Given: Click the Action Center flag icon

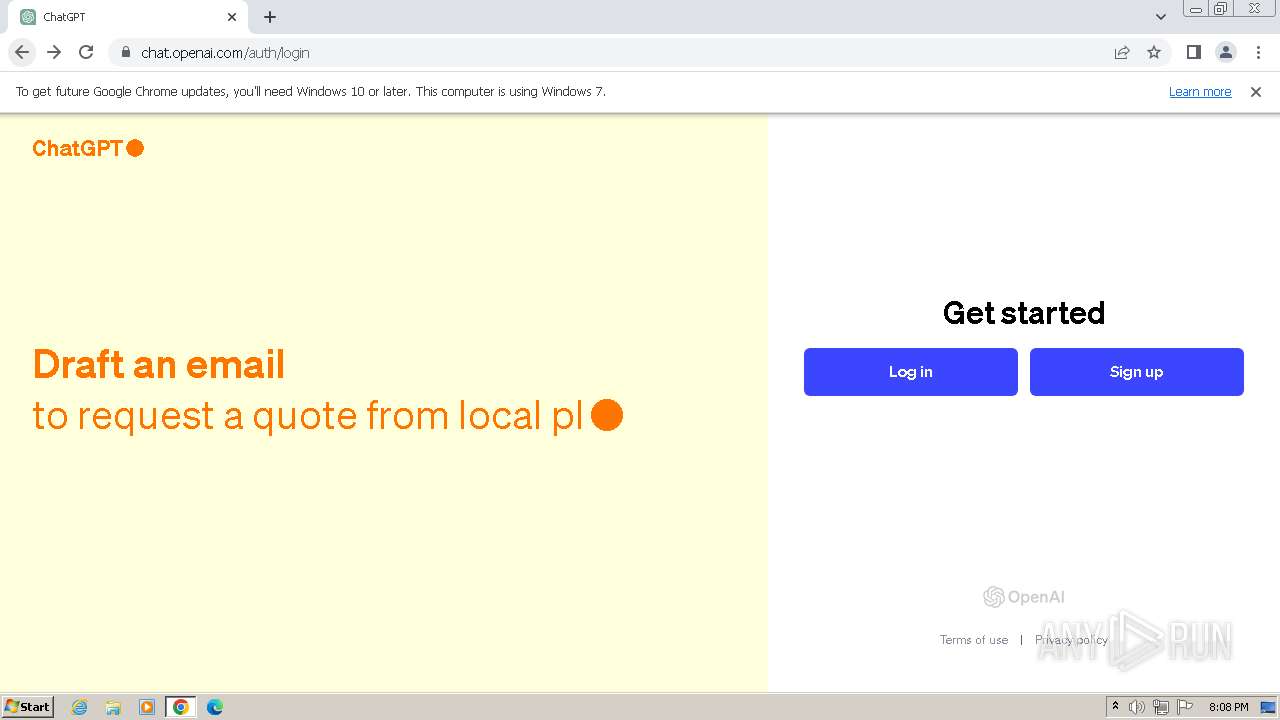Looking at the screenshot, I should click(x=1185, y=707).
